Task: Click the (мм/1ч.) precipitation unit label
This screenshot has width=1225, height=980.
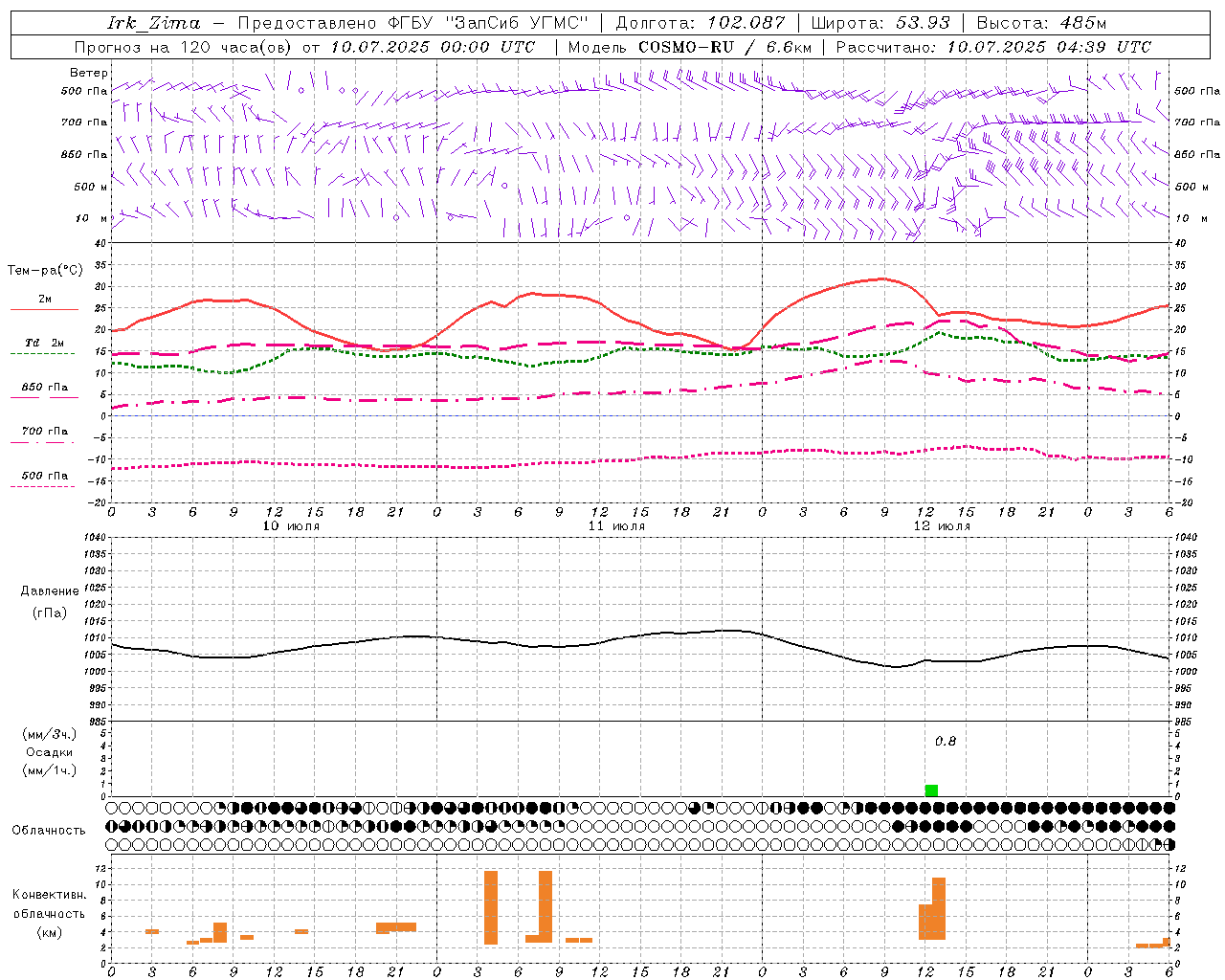Action: 49,770
